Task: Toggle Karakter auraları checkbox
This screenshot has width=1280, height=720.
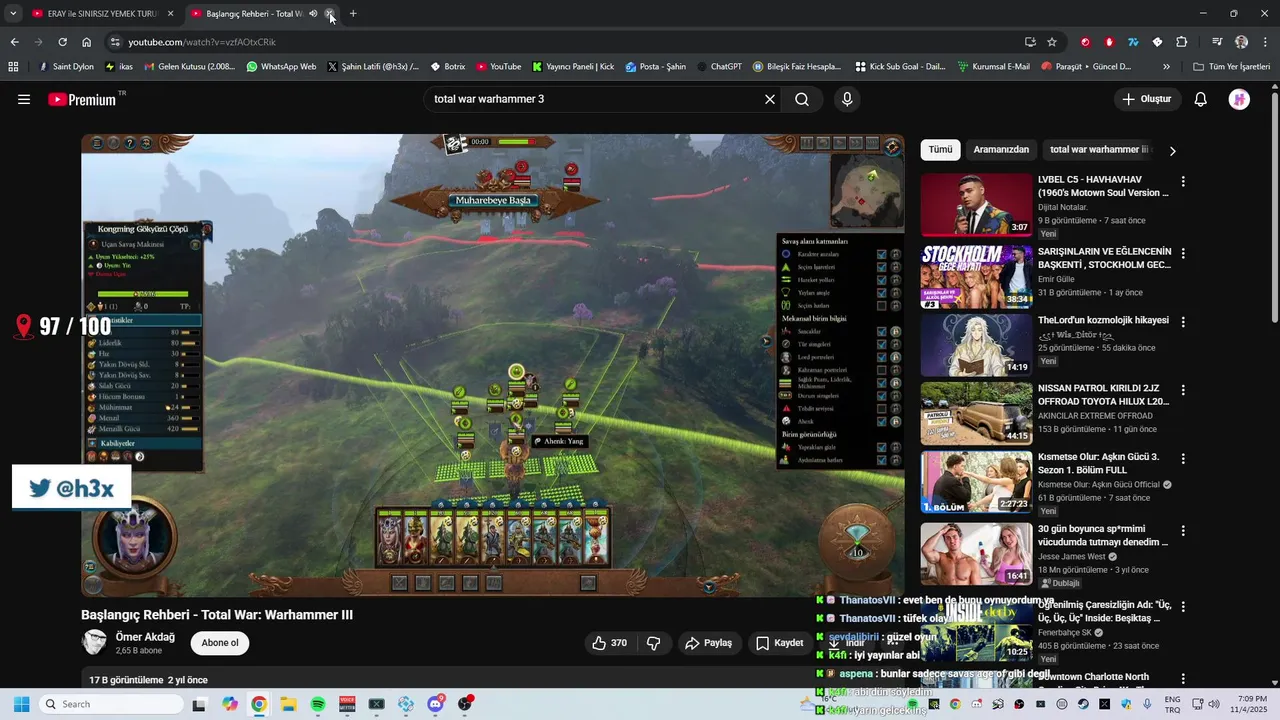Action: pos(882,254)
